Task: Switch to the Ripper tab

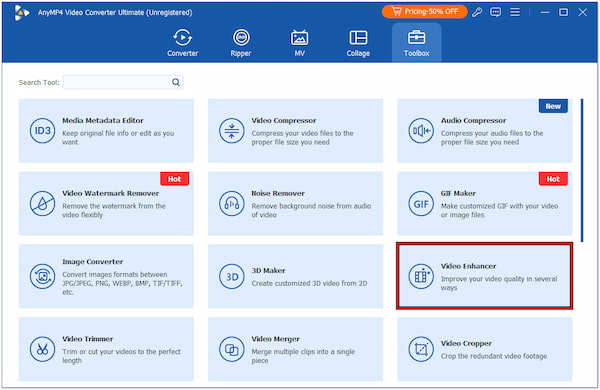Action: pos(241,43)
